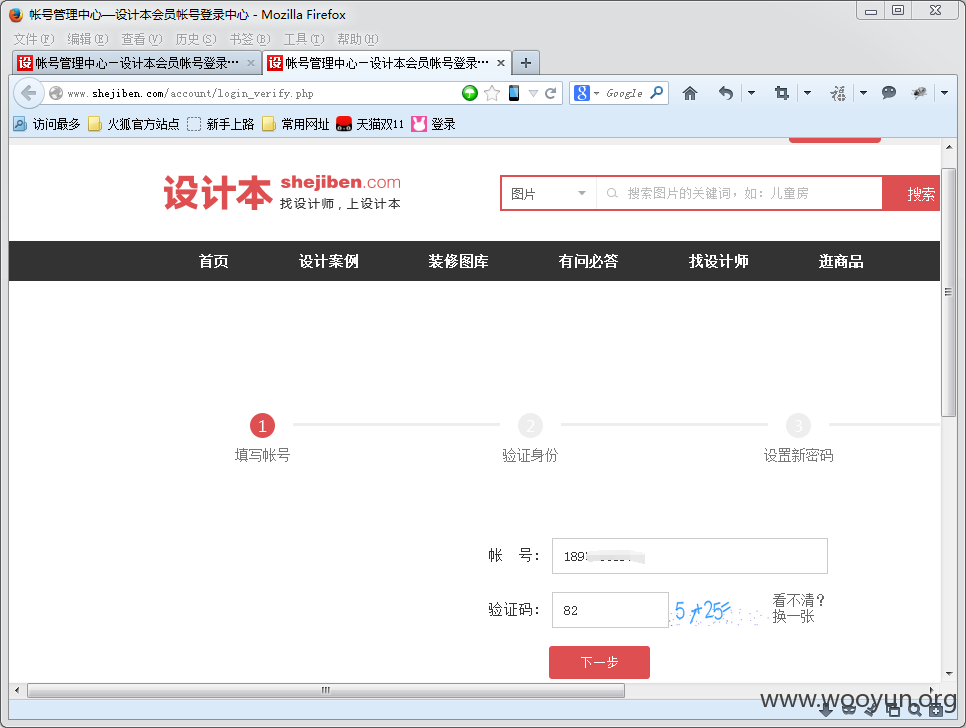Click the scroll up arrow

[949, 147]
